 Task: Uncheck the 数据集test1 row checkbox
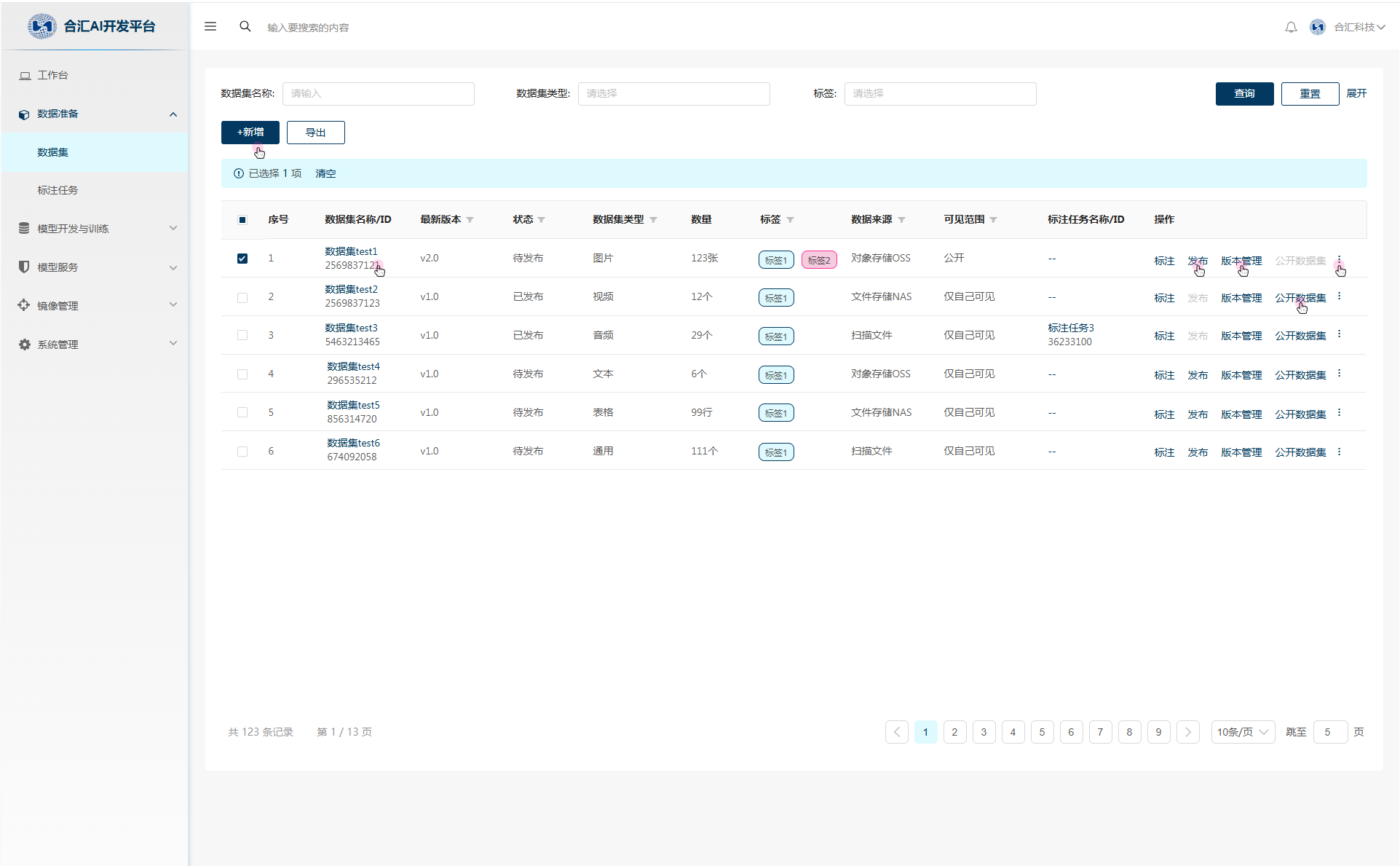242,259
